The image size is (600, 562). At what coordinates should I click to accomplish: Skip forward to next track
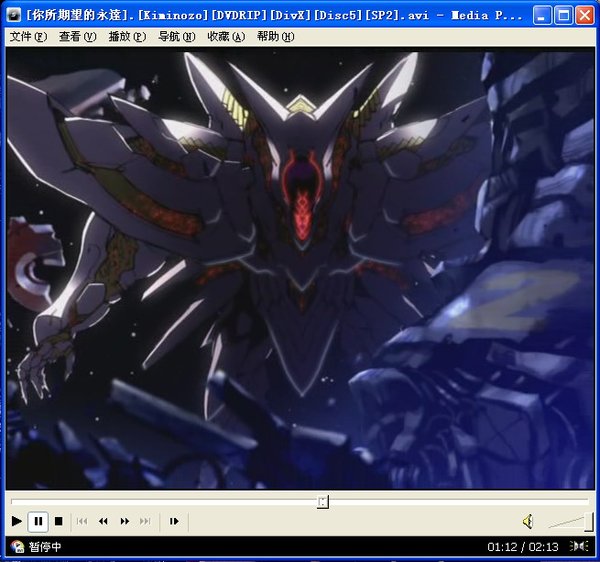[145, 521]
